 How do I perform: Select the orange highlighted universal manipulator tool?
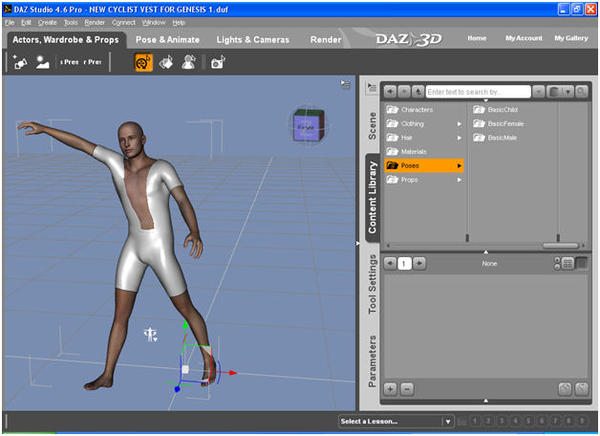[143, 62]
